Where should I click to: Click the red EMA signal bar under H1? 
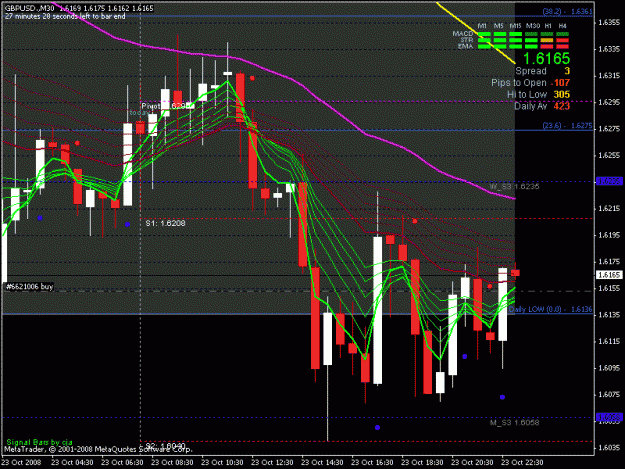click(x=547, y=47)
